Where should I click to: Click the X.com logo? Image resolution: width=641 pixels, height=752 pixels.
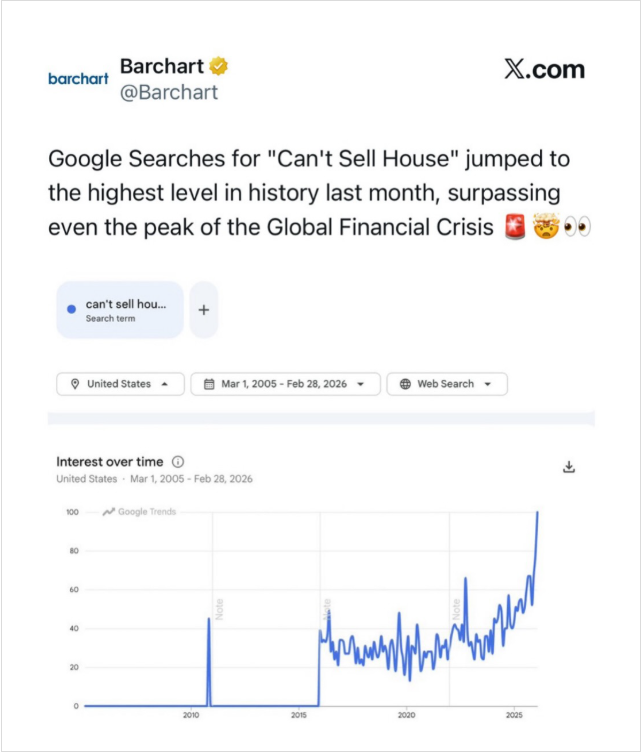[544, 69]
